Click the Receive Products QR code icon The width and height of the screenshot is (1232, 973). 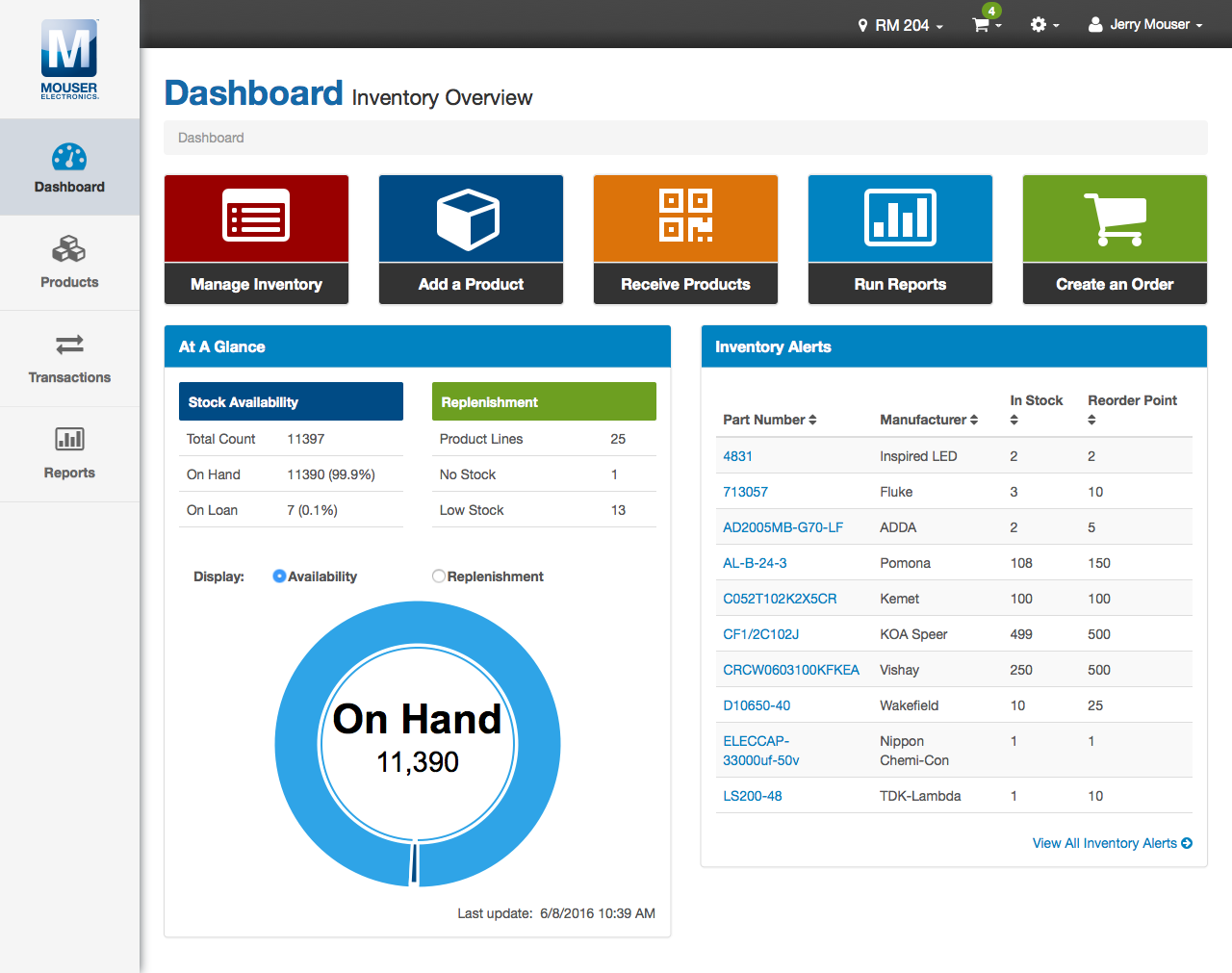pos(685,218)
